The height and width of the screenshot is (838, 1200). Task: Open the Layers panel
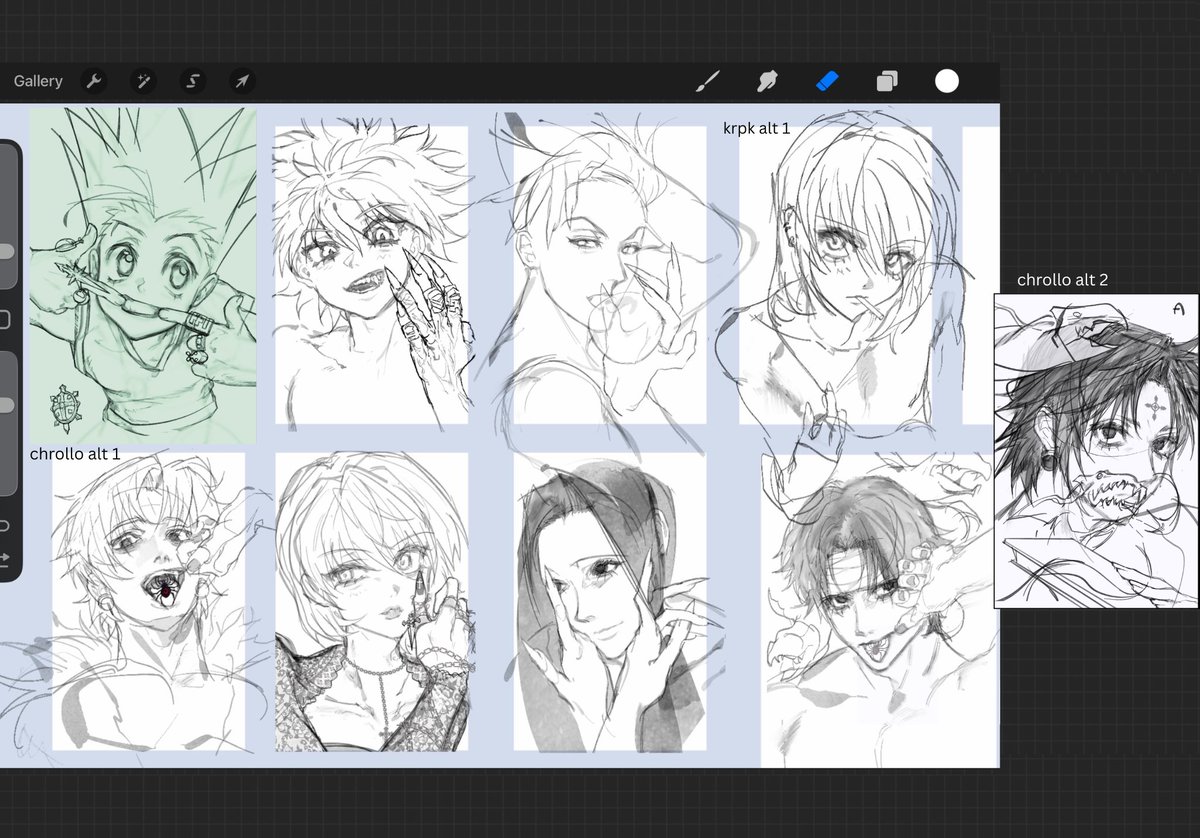tap(887, 81)
